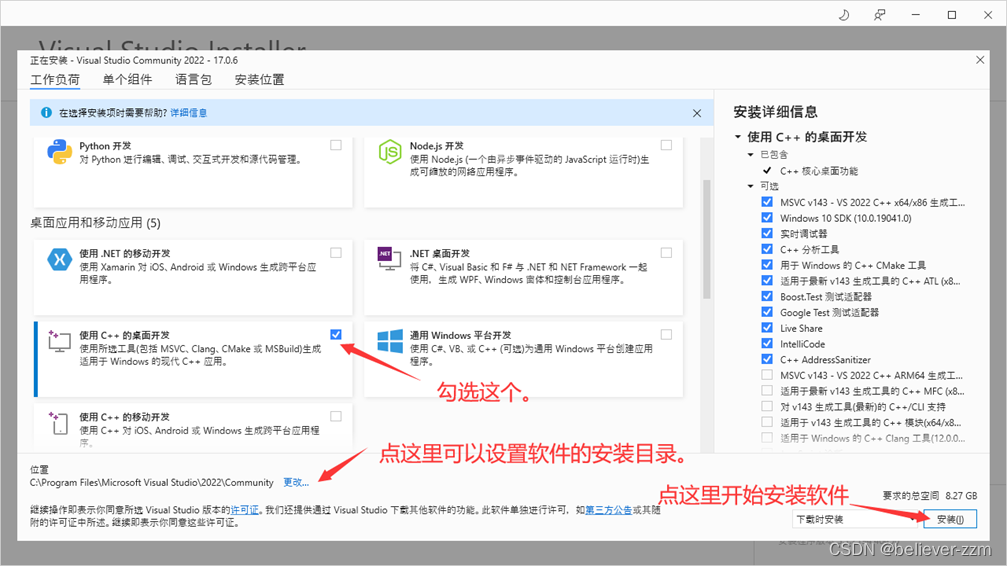Switch to the 单个组件 tab
This screenshot has width=1007, height=566.
(x=127, y=80)
